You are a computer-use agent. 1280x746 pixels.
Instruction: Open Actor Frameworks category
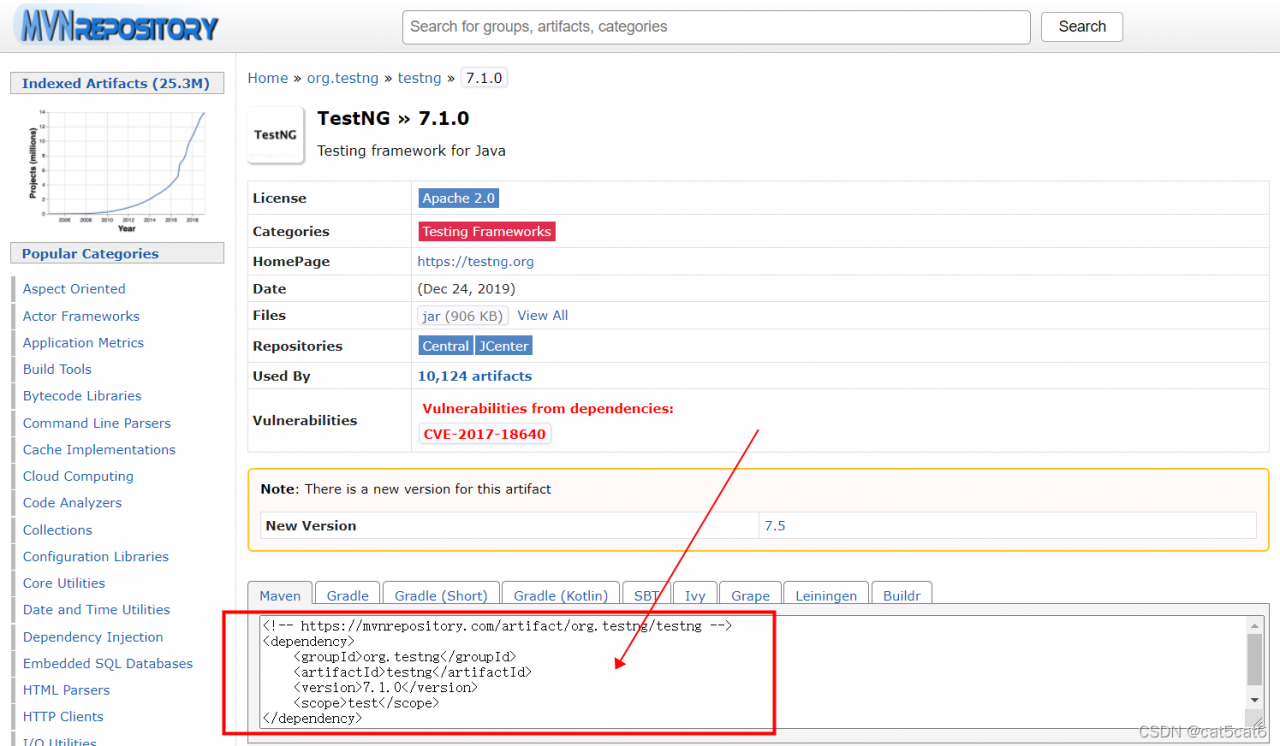pyautogui.click(x=81, y=316)
